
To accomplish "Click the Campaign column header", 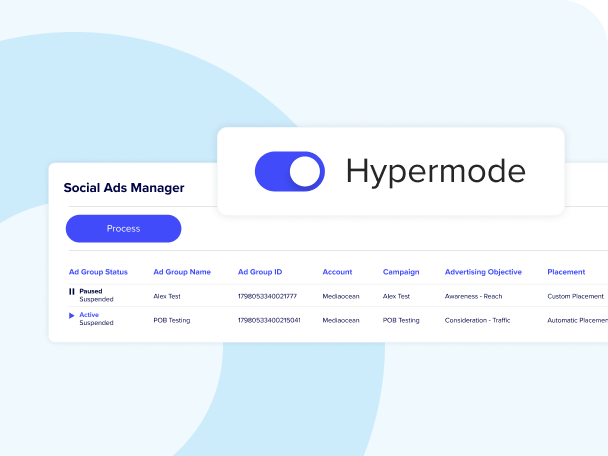I will [x=401, y=272].
